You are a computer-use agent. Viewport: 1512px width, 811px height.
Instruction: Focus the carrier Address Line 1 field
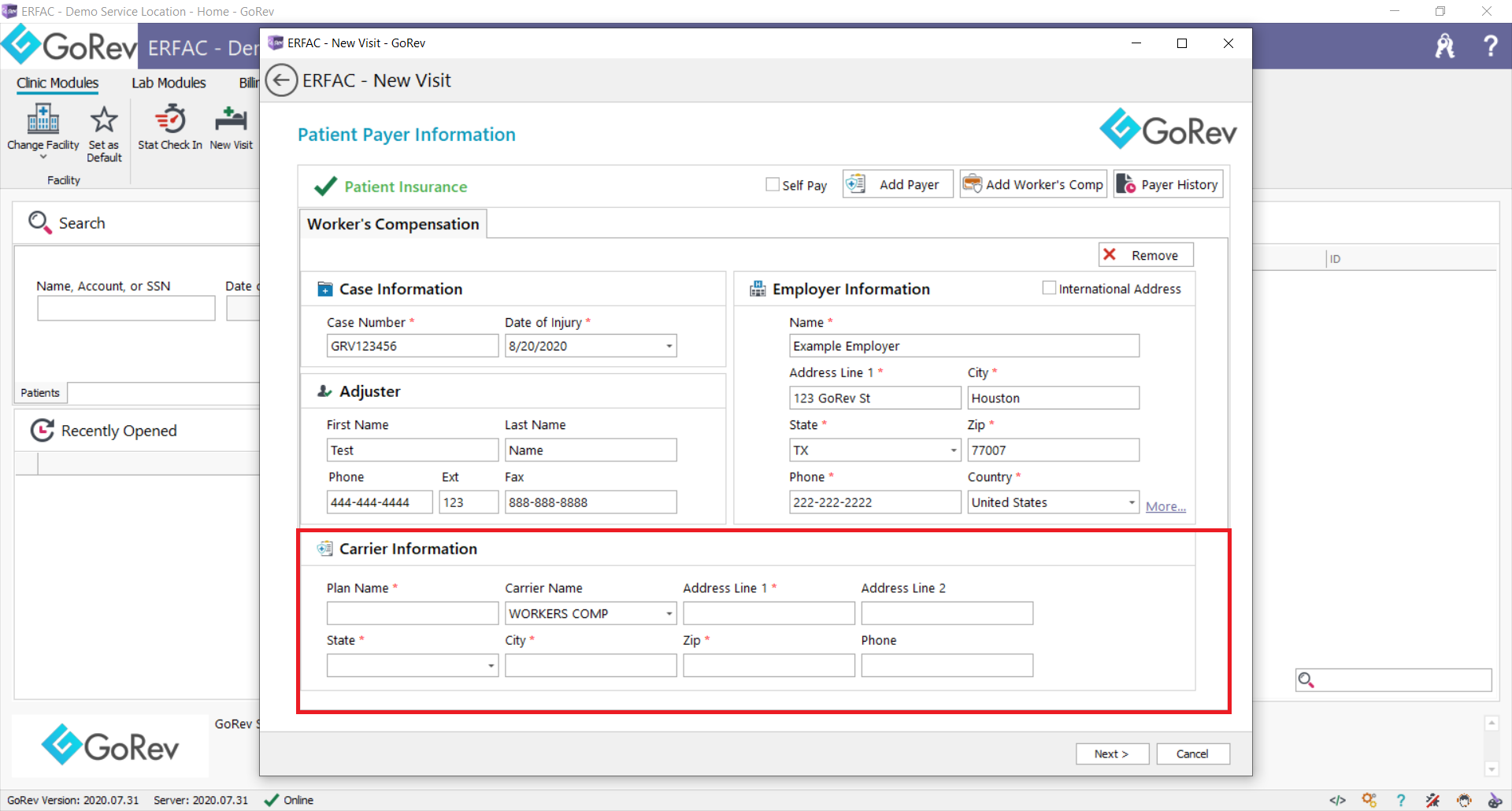(x=769, y=613)
